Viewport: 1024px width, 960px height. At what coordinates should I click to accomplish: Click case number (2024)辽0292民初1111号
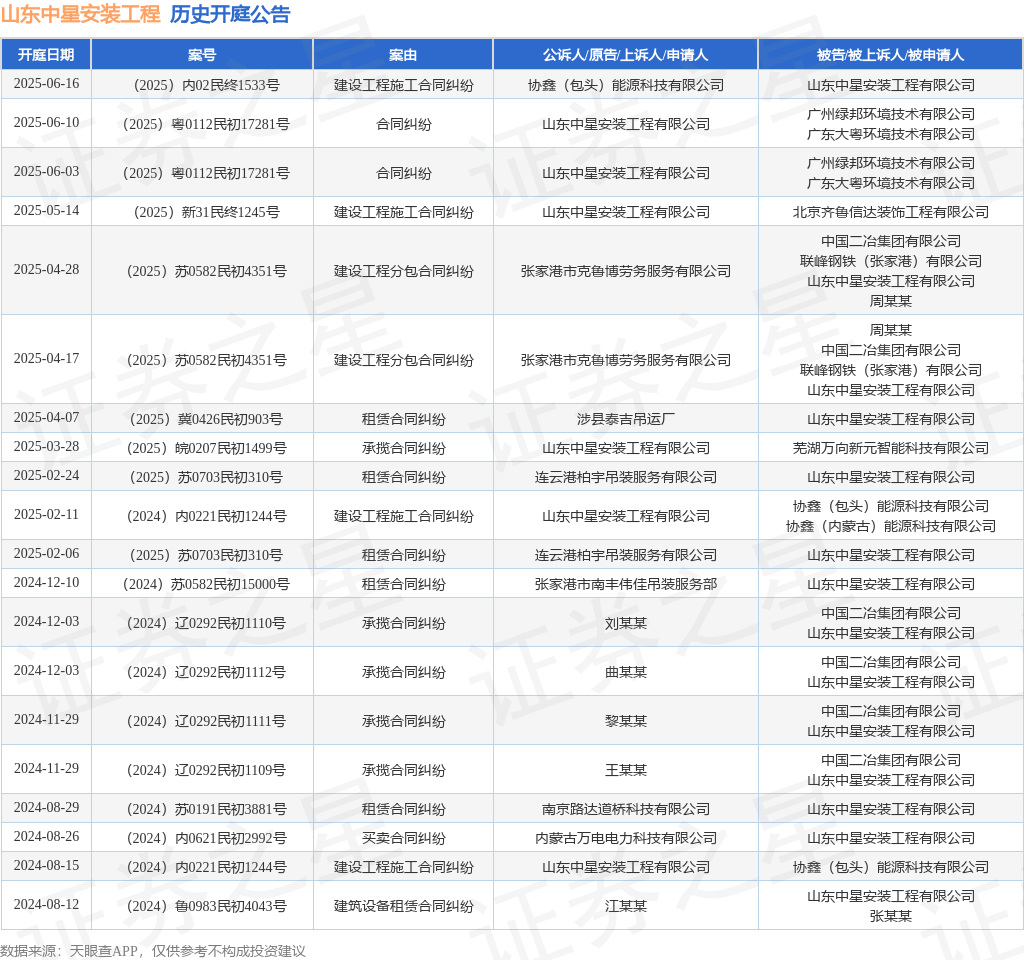pos(206,721)
